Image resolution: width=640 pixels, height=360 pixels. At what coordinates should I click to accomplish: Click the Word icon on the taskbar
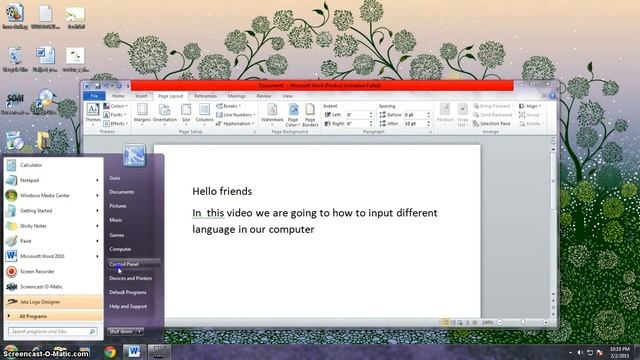coord(133,351)
